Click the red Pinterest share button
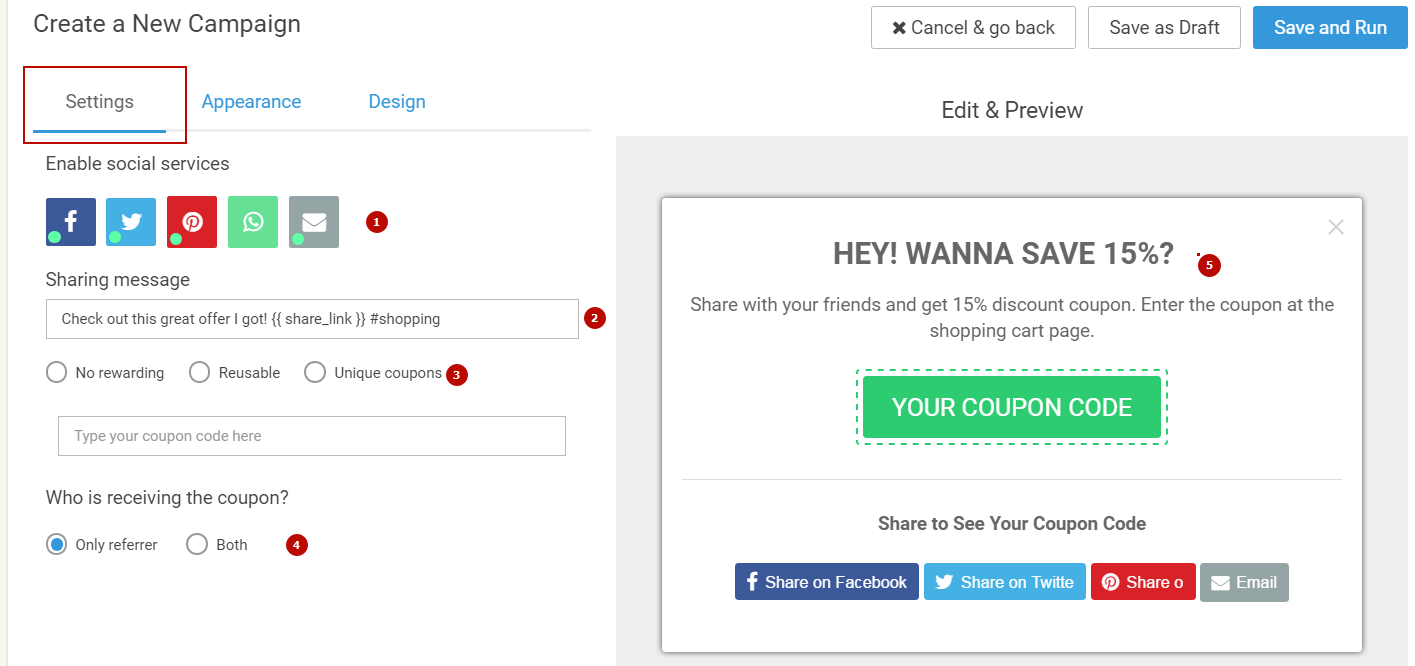The width and height of the screenshot is (1415, 666). [x=1143, y=582]
